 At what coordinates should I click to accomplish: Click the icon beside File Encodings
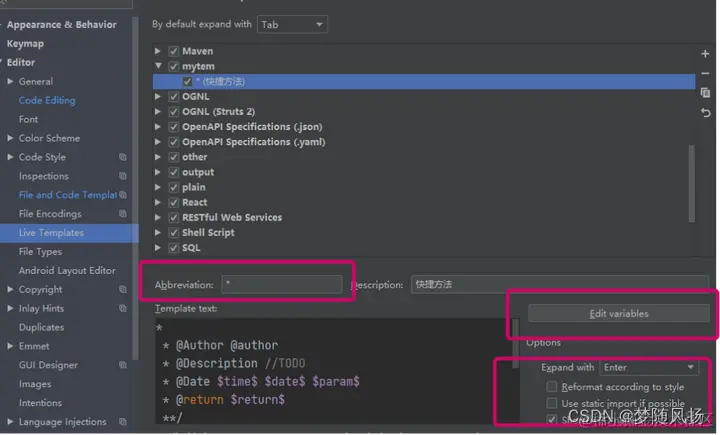(123, 214)
